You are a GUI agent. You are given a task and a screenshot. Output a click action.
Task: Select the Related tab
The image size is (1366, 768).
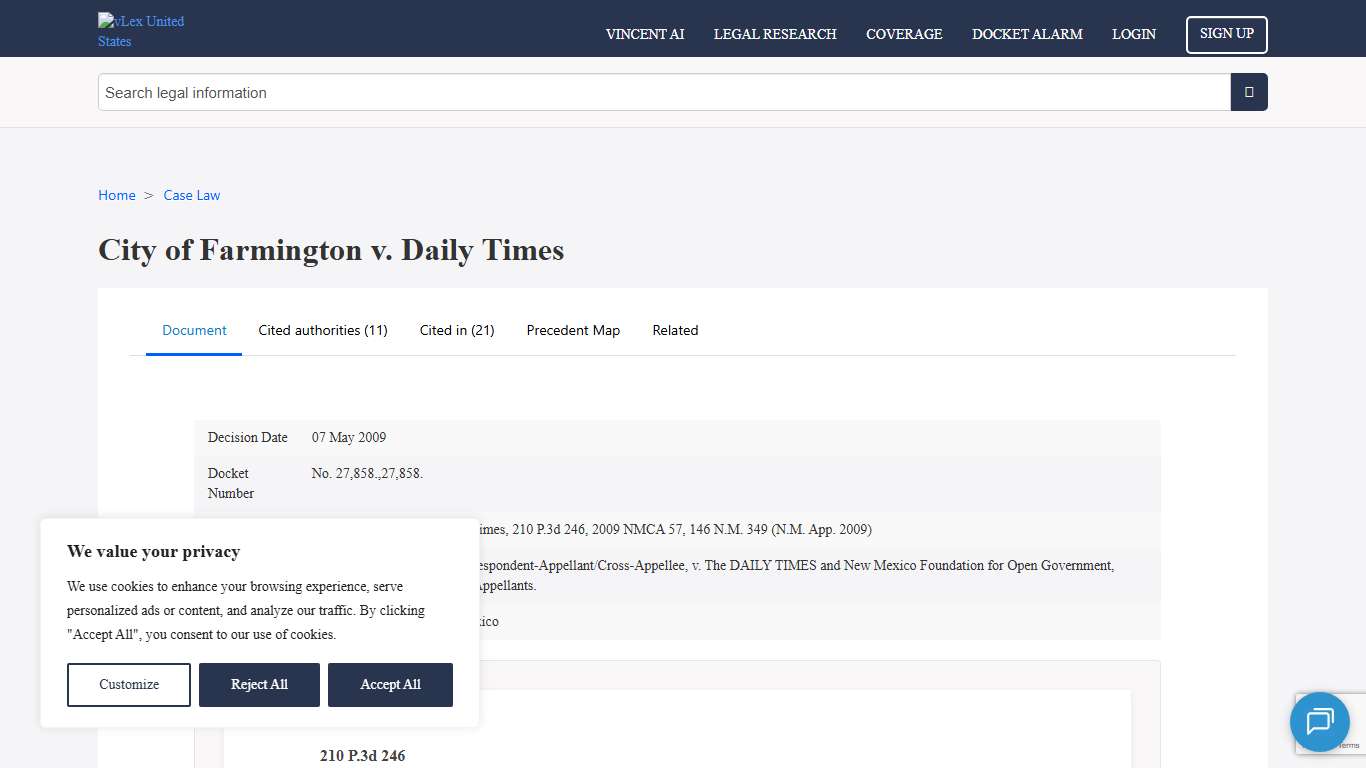675,330
